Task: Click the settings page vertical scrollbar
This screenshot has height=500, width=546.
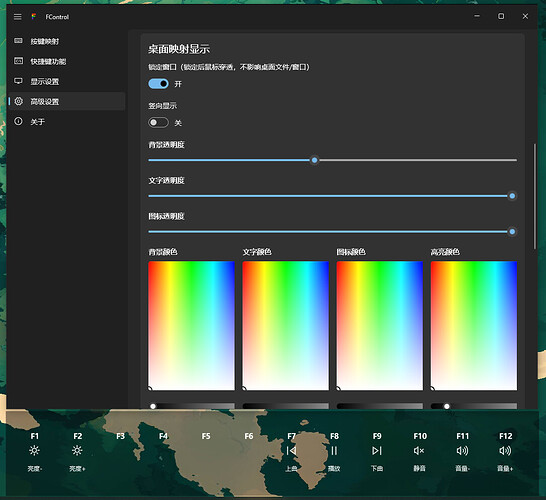Action: coord(535,196)
